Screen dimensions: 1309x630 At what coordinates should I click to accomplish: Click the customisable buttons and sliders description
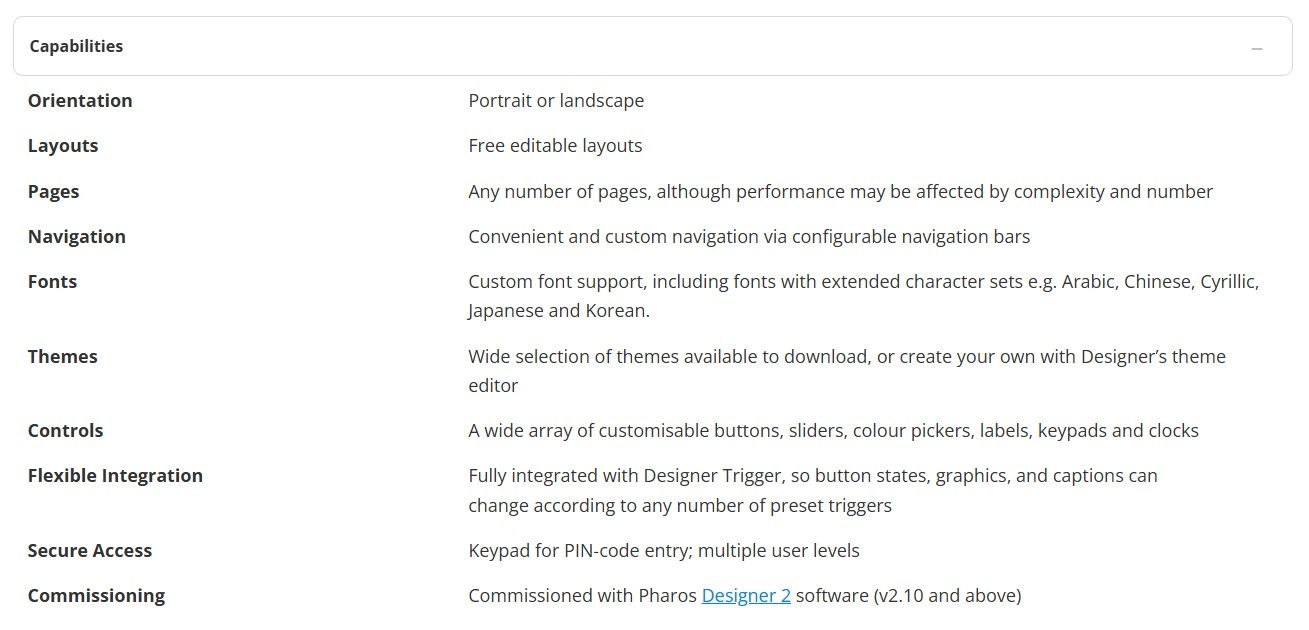coord(833,431)
